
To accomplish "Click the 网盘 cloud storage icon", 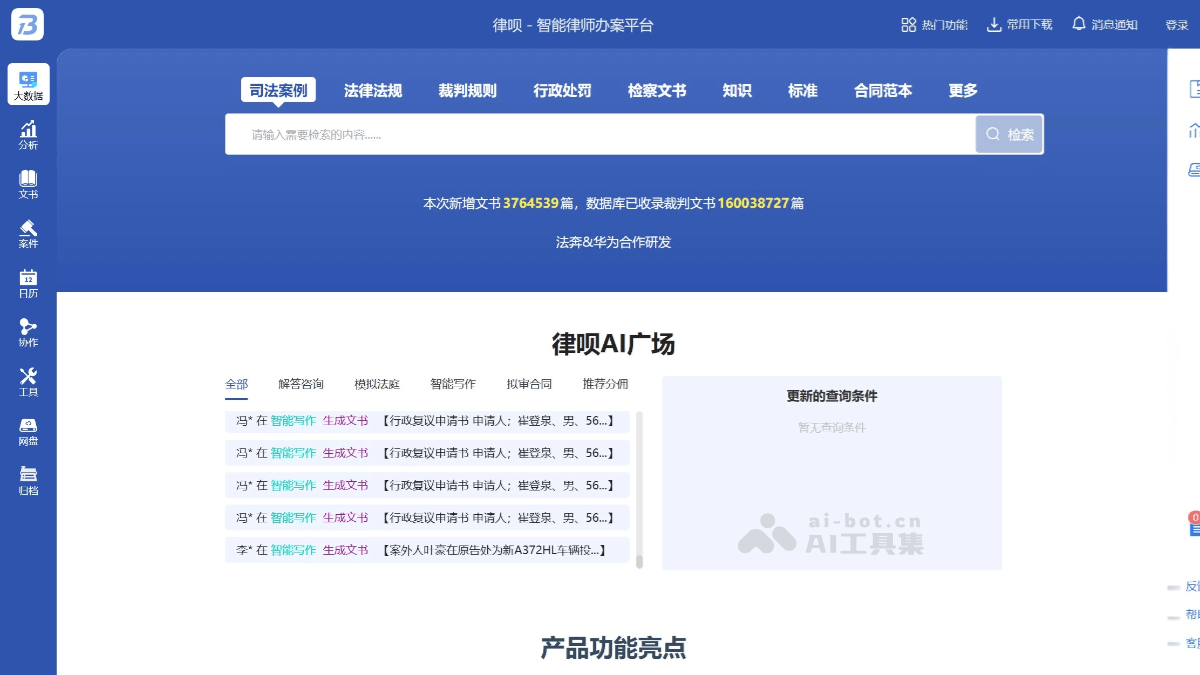I will coord(27,432).
